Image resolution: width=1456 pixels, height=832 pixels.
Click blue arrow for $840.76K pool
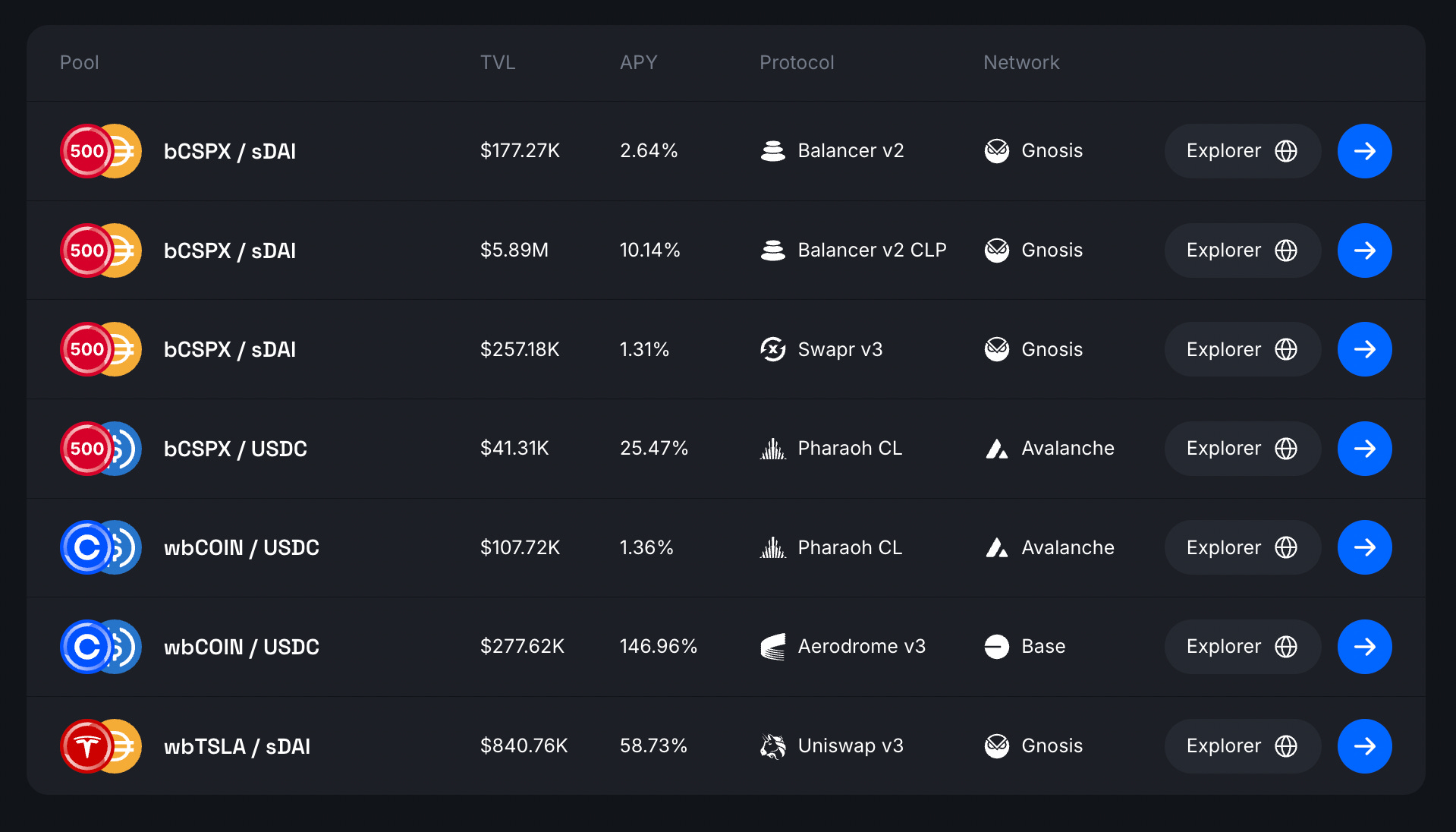coord(1364,746)
